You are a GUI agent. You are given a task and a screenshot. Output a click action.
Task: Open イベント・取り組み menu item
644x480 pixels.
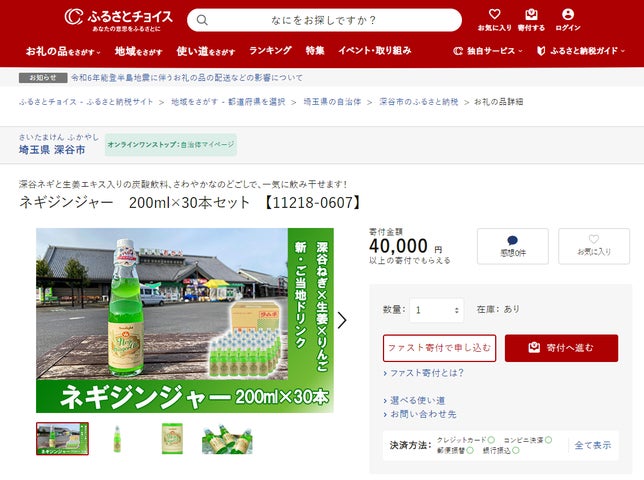tap(375, 51)
